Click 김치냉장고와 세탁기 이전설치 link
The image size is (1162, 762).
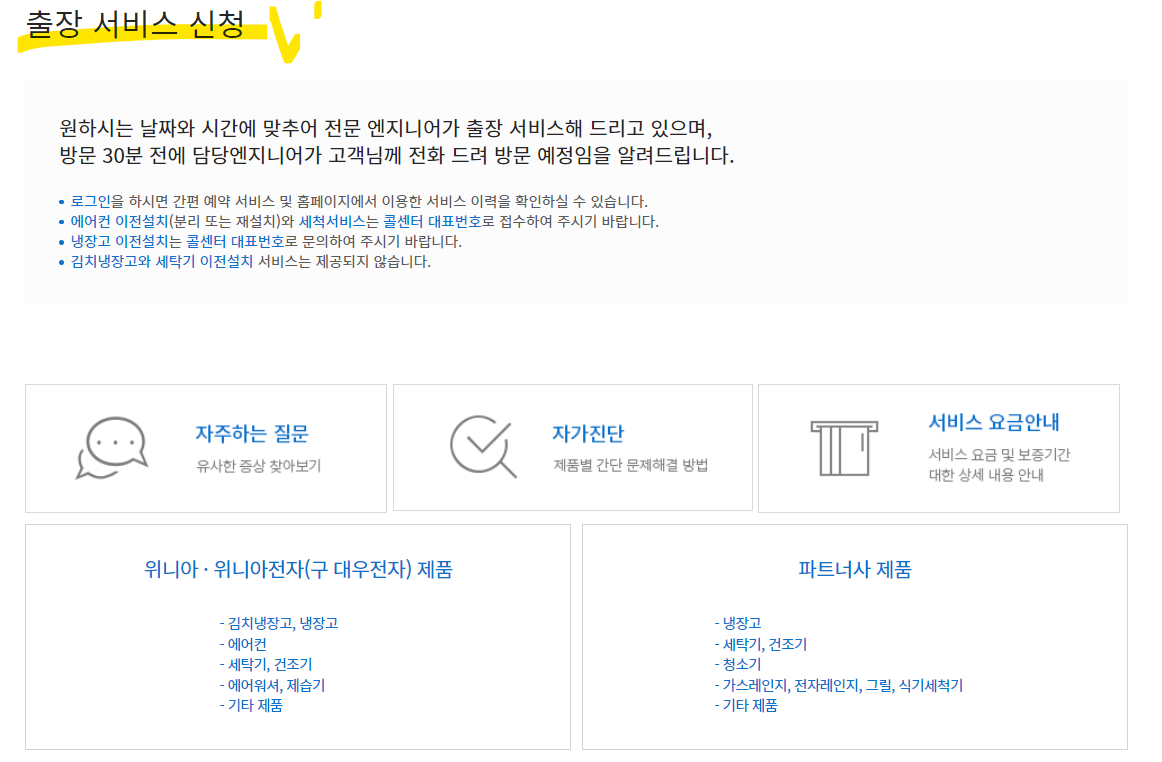[162, 262]
